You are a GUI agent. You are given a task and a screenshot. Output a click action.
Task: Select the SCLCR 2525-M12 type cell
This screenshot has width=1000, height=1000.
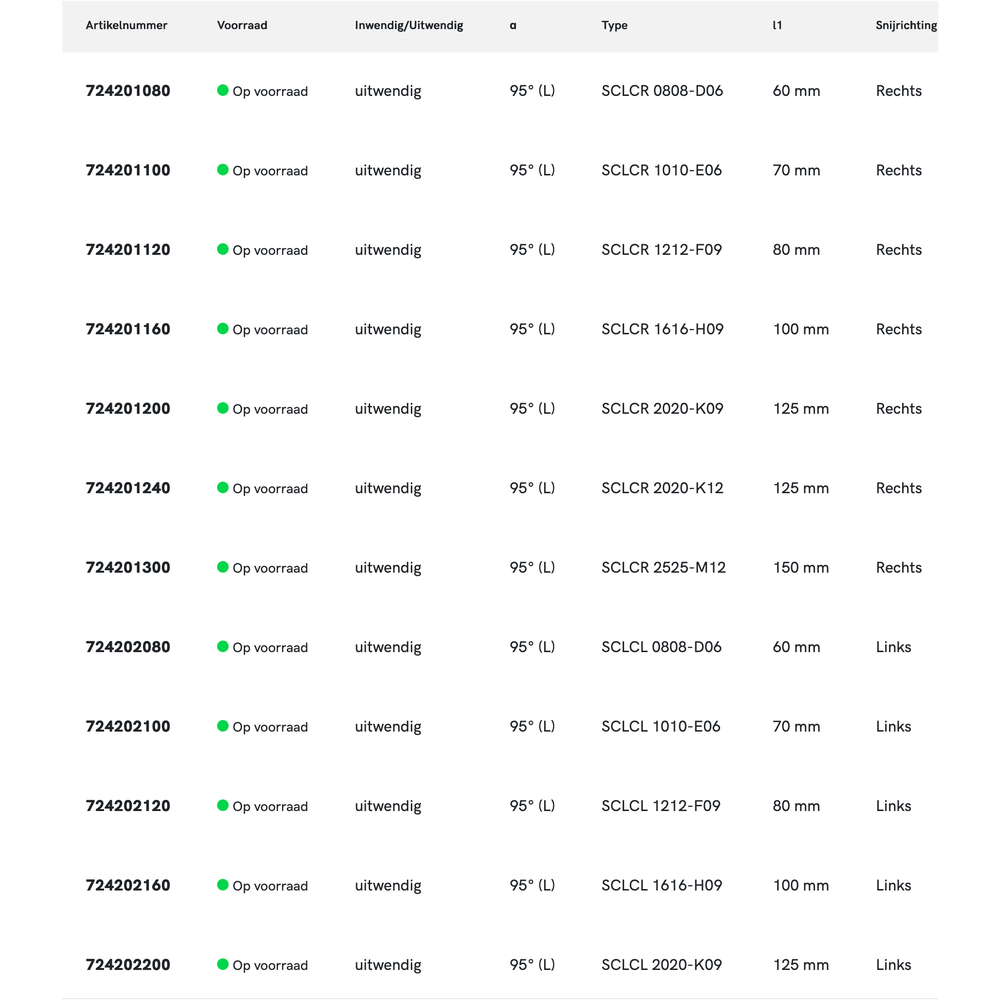(x=663, y=568)
